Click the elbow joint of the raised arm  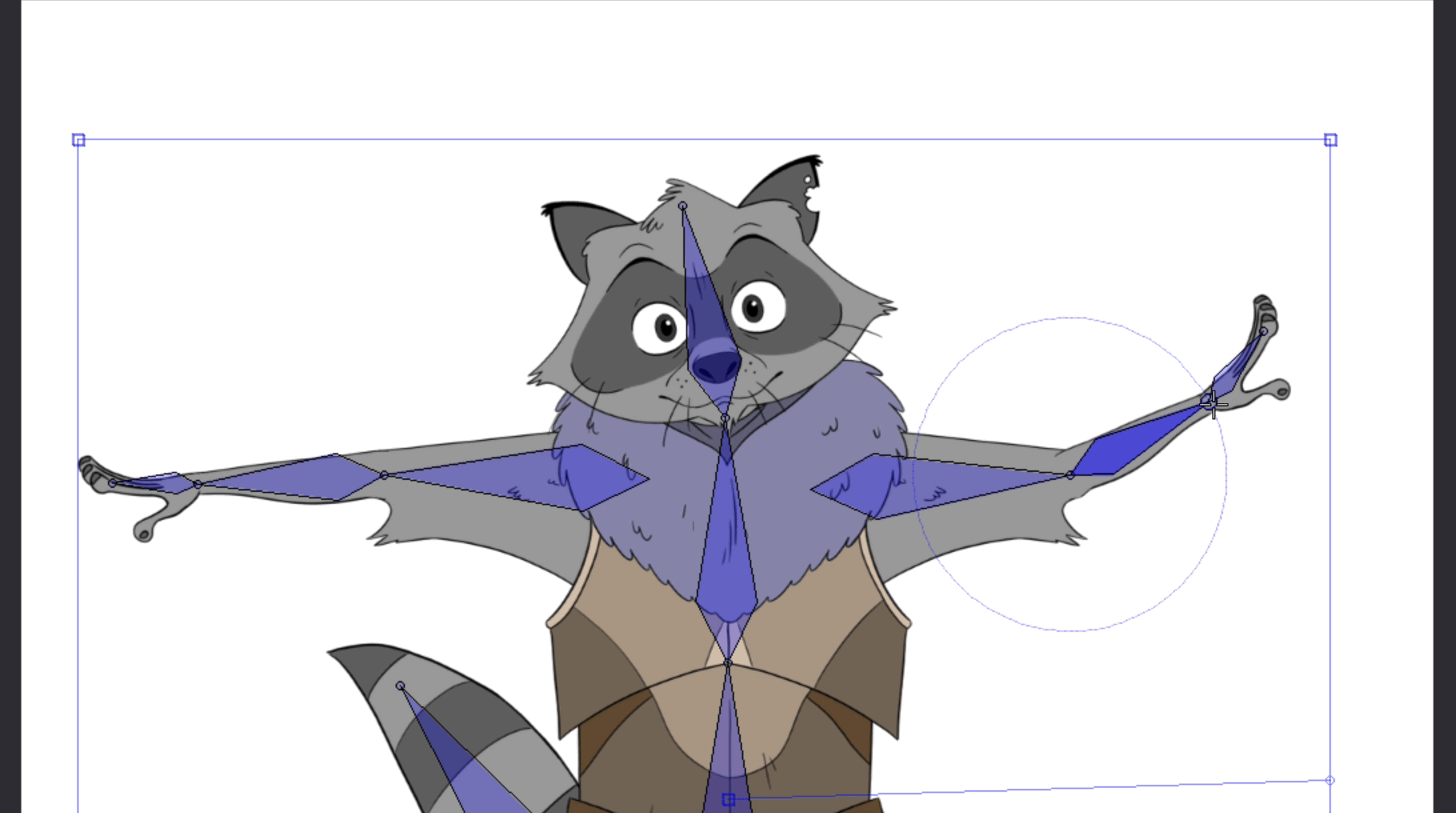1070,475
